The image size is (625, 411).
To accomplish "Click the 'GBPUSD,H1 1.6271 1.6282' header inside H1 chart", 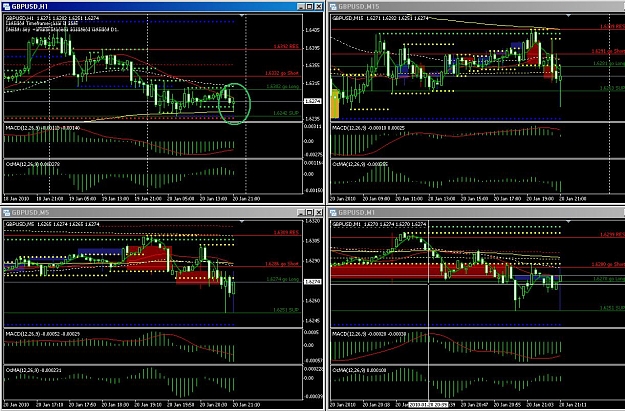I will (39, 18).
